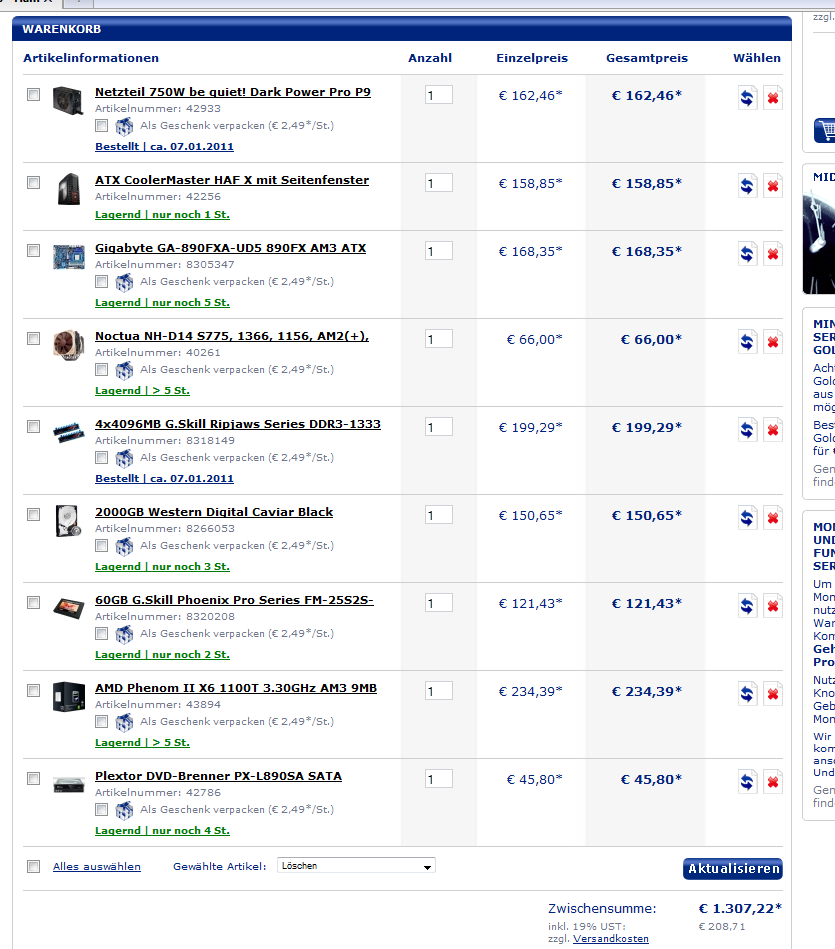This screenshot has width=835, height=949.
Task: Click refresh icon for Noctua NH-D14 row
Action: (x=748, y=341)
